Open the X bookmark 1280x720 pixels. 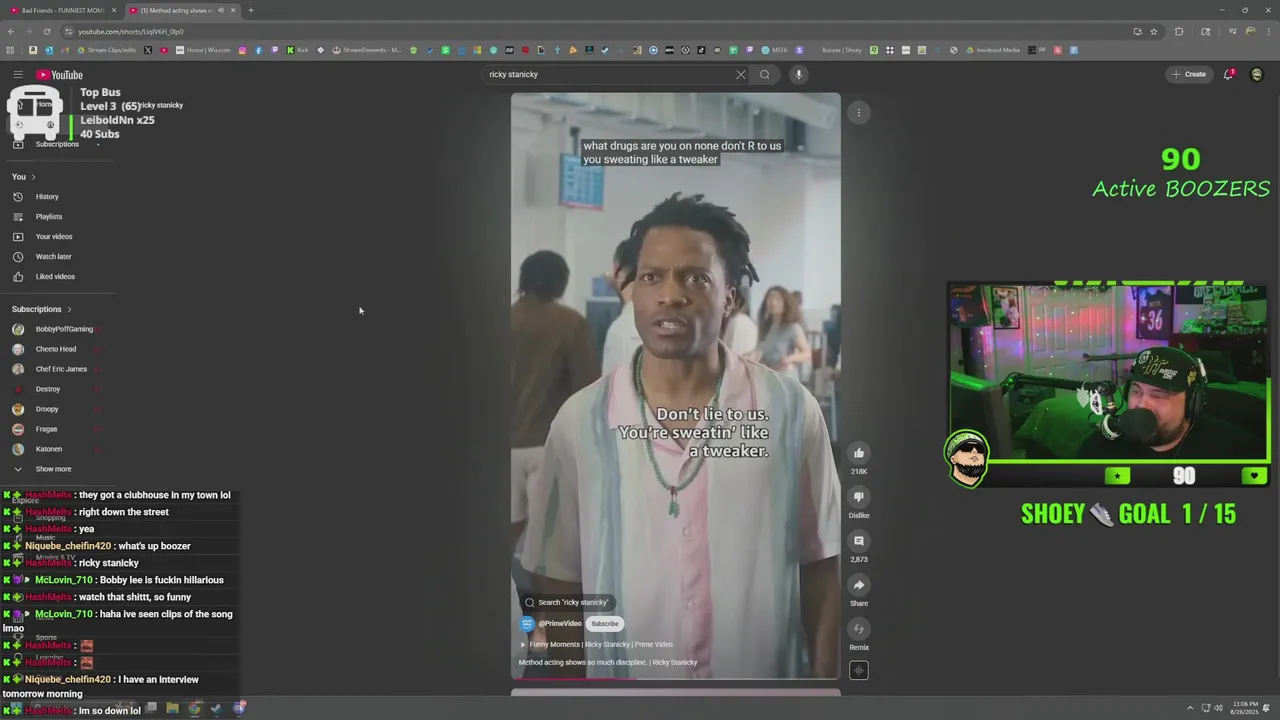click(148, 50)
